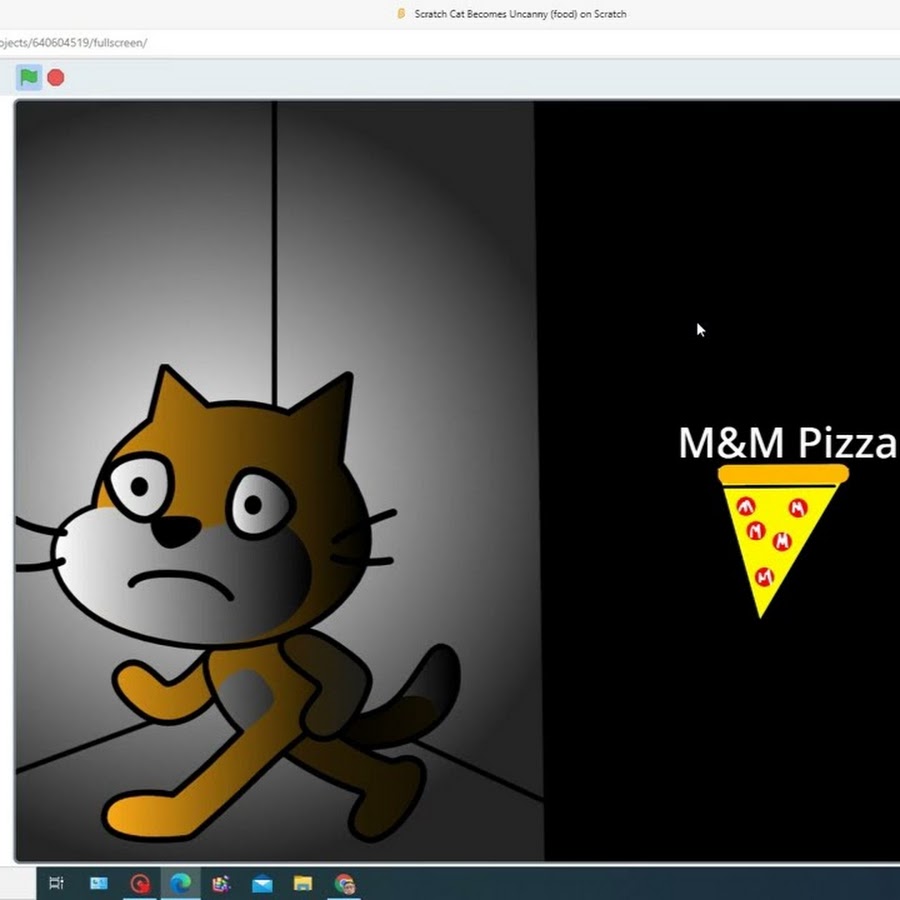Click the Scratch favicon in the tab title

pyautogui.click(x=401, y=13)
